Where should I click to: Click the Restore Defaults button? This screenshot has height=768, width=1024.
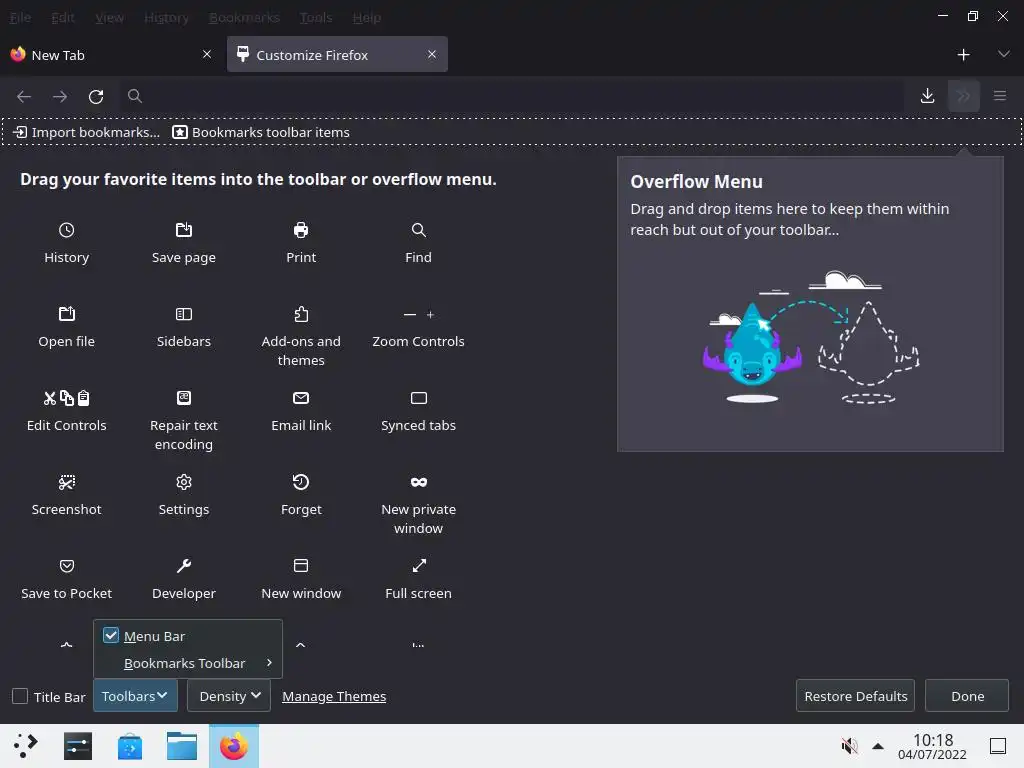coord(855,696)
